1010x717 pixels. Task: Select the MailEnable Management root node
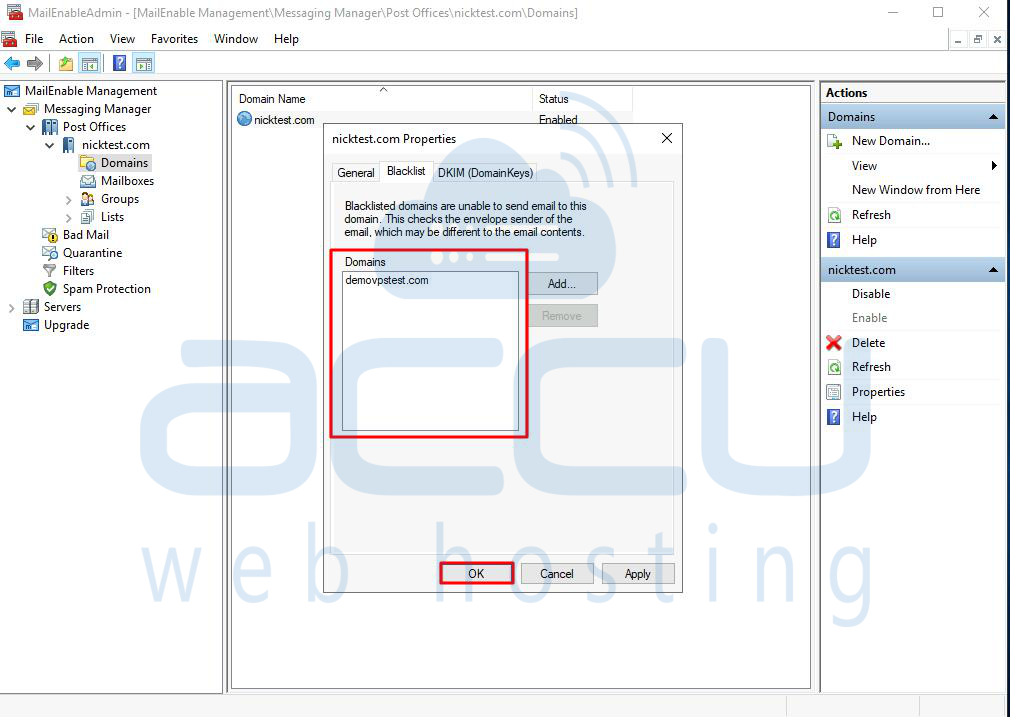[x=91, y=91]
